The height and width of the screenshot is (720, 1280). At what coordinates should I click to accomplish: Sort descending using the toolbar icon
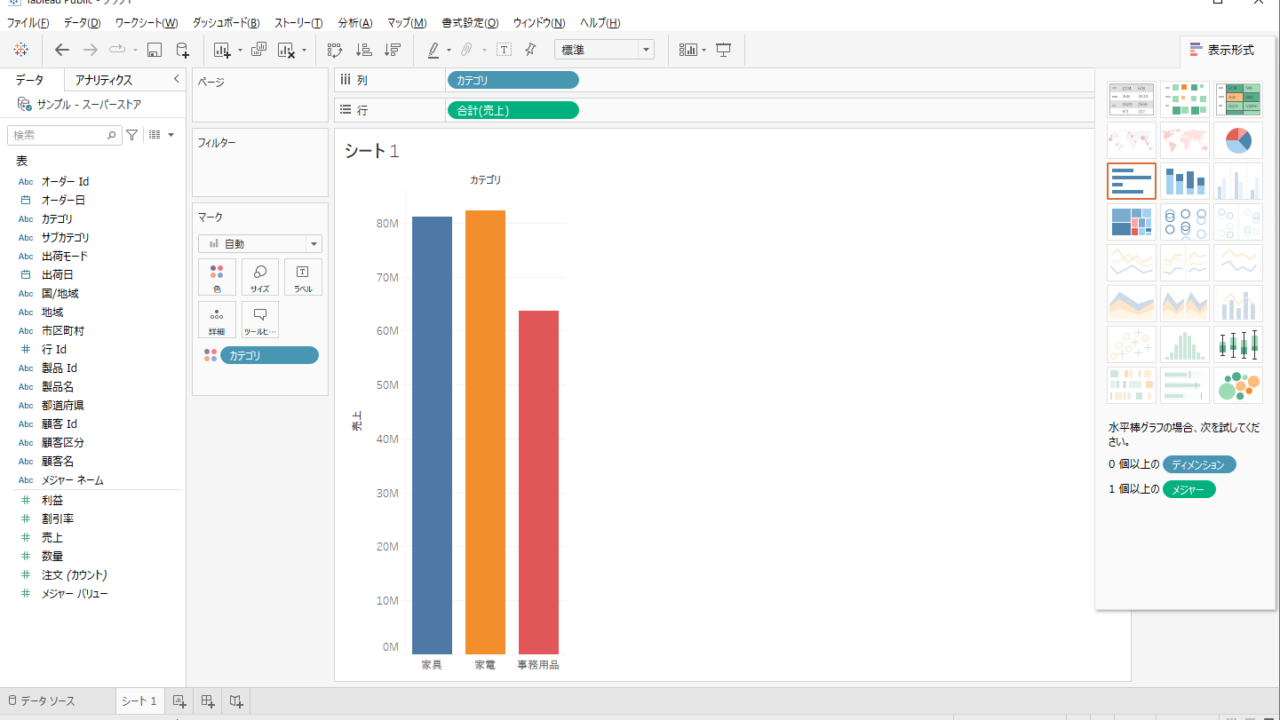393,49
